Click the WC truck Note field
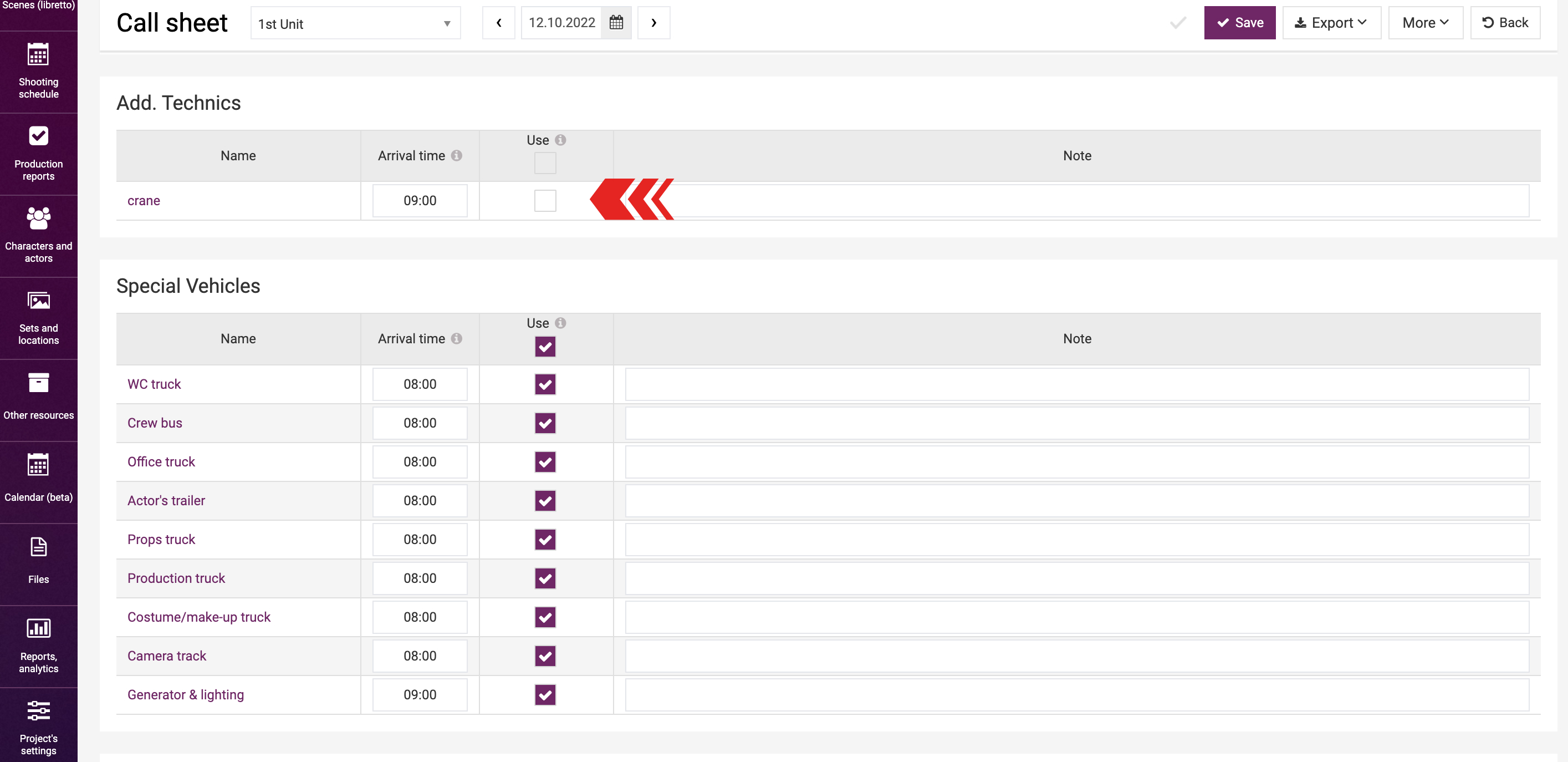1568x762 pixels. [x=1077, y=384]
